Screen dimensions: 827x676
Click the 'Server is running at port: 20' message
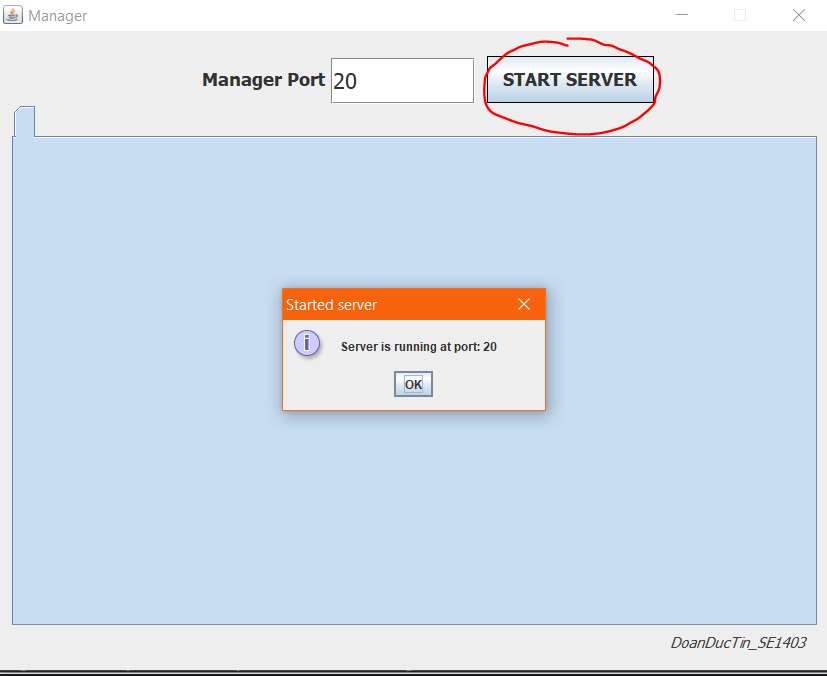pos(418,347)
